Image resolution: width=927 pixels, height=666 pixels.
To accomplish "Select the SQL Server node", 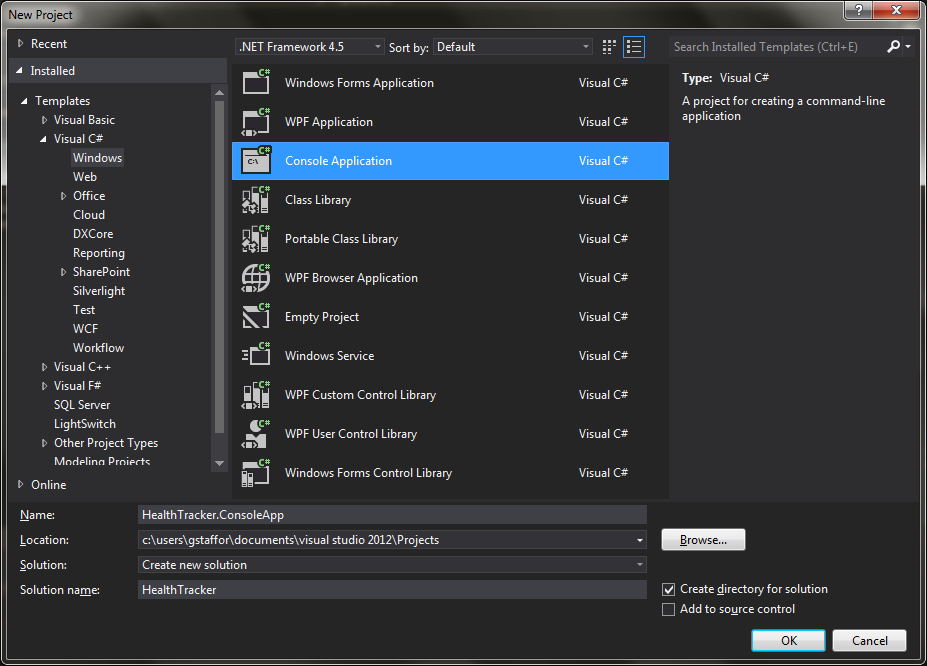I will (x=82, y=405).
